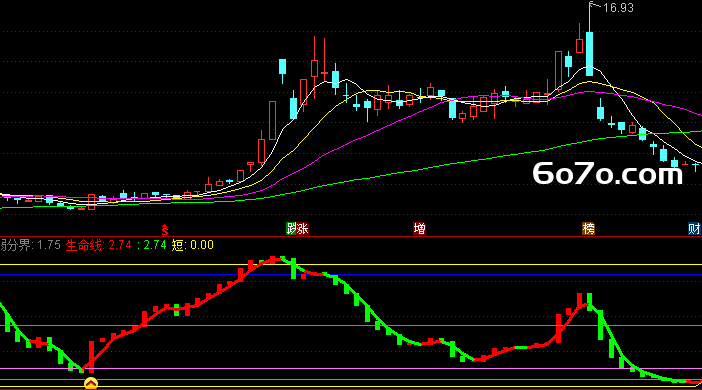The image size is (702, 390).
Task: Select the 弱分界 1.75 indicator label
Action: pos(30,245)
